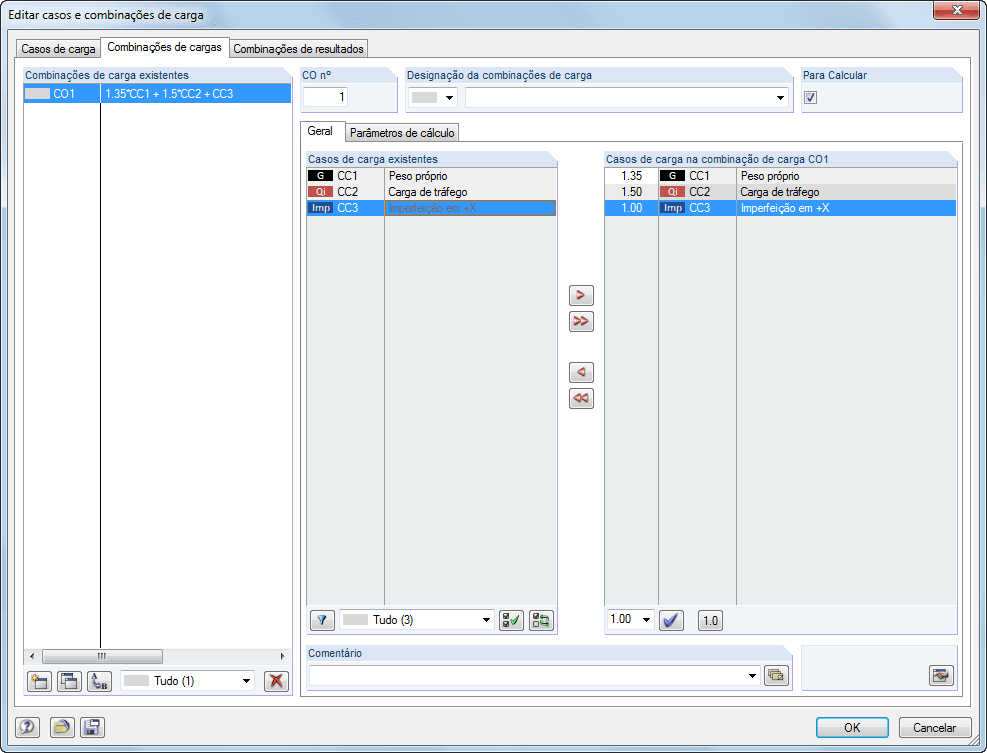Click save diskette icon at bottom
The width and height of the screenshot is (987, 753).
click(x=93, y=727)
